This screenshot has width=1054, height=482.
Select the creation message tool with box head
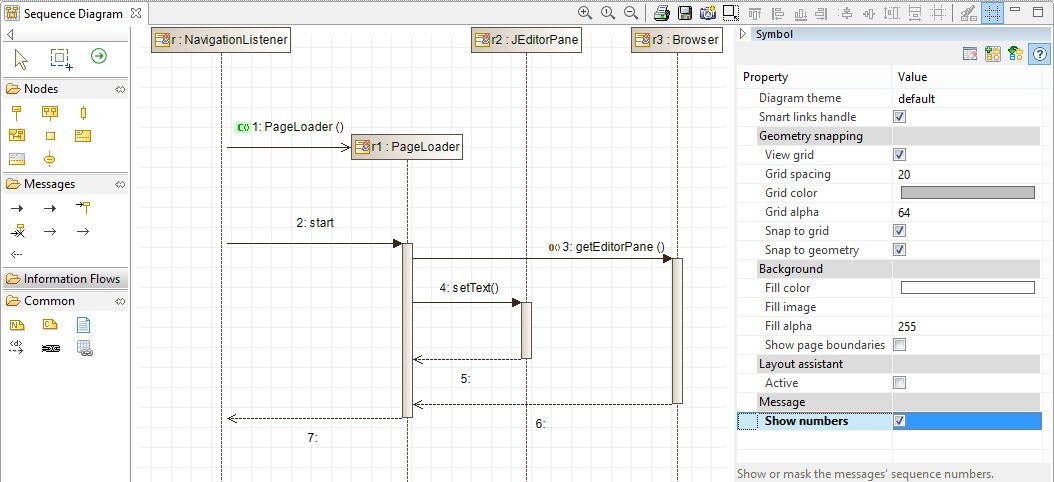tap(83, 208)
